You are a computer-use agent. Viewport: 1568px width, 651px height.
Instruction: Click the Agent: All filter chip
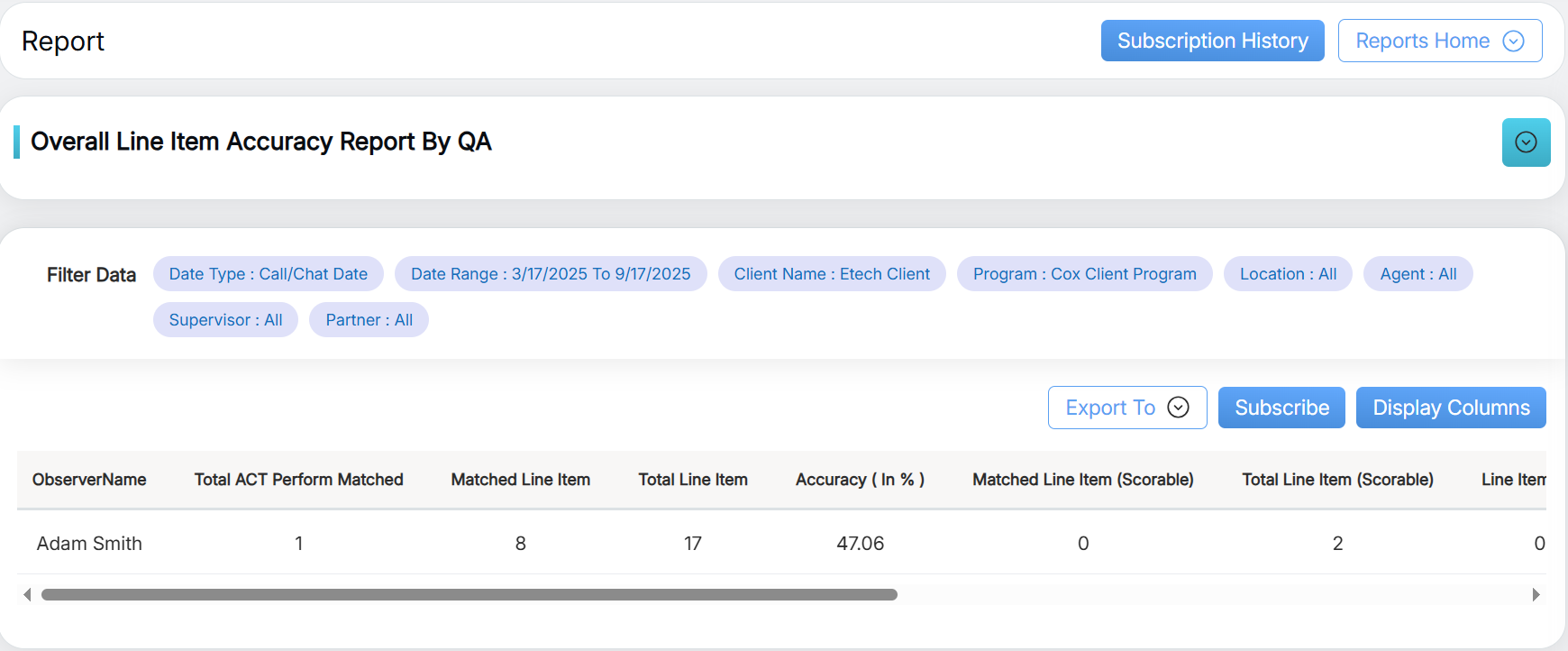pos(1418,274)
